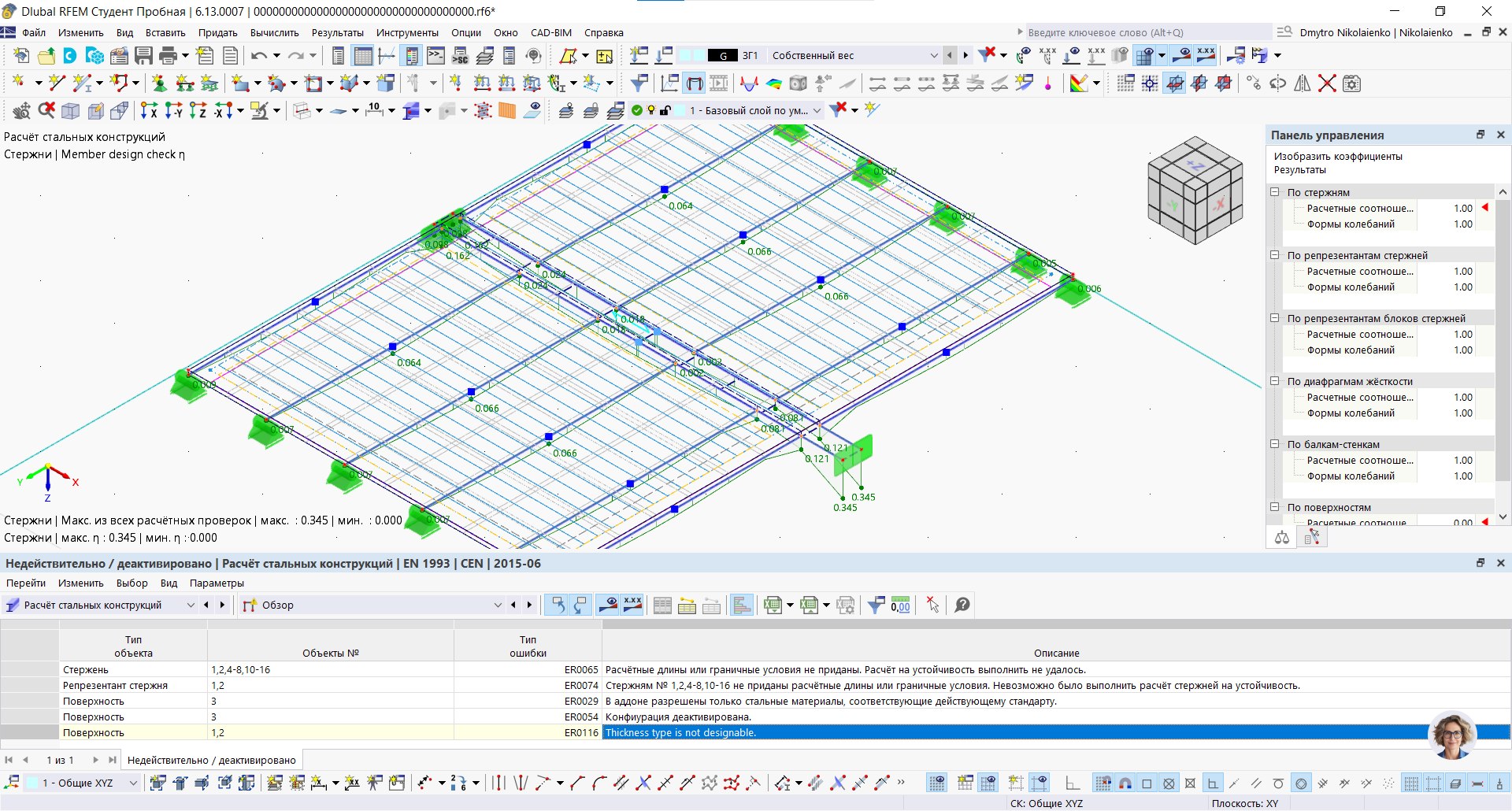Click the keyword search field
Screen dimensions: 1512x811
point(1142,33)
